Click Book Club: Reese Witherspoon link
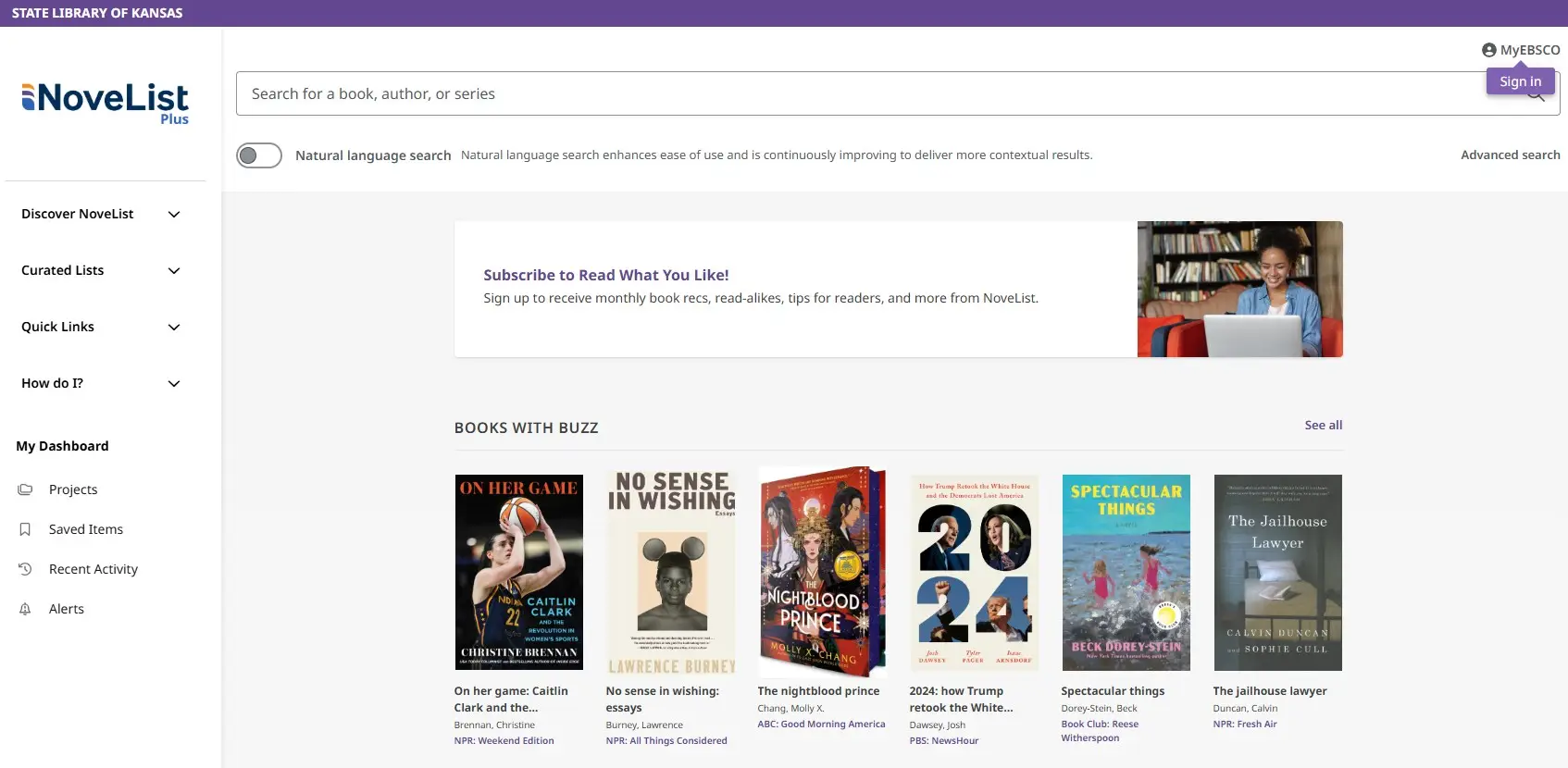 1100,731
